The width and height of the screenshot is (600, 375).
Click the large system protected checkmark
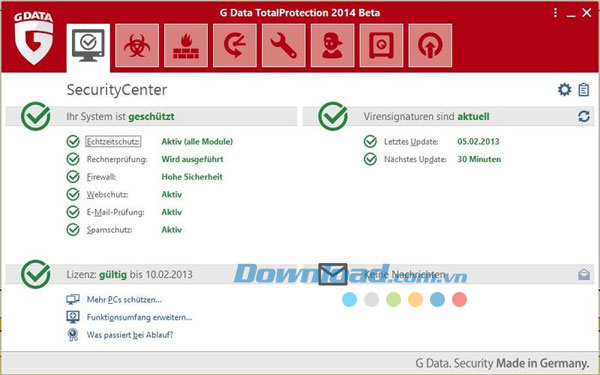click(x=36, y=116)
